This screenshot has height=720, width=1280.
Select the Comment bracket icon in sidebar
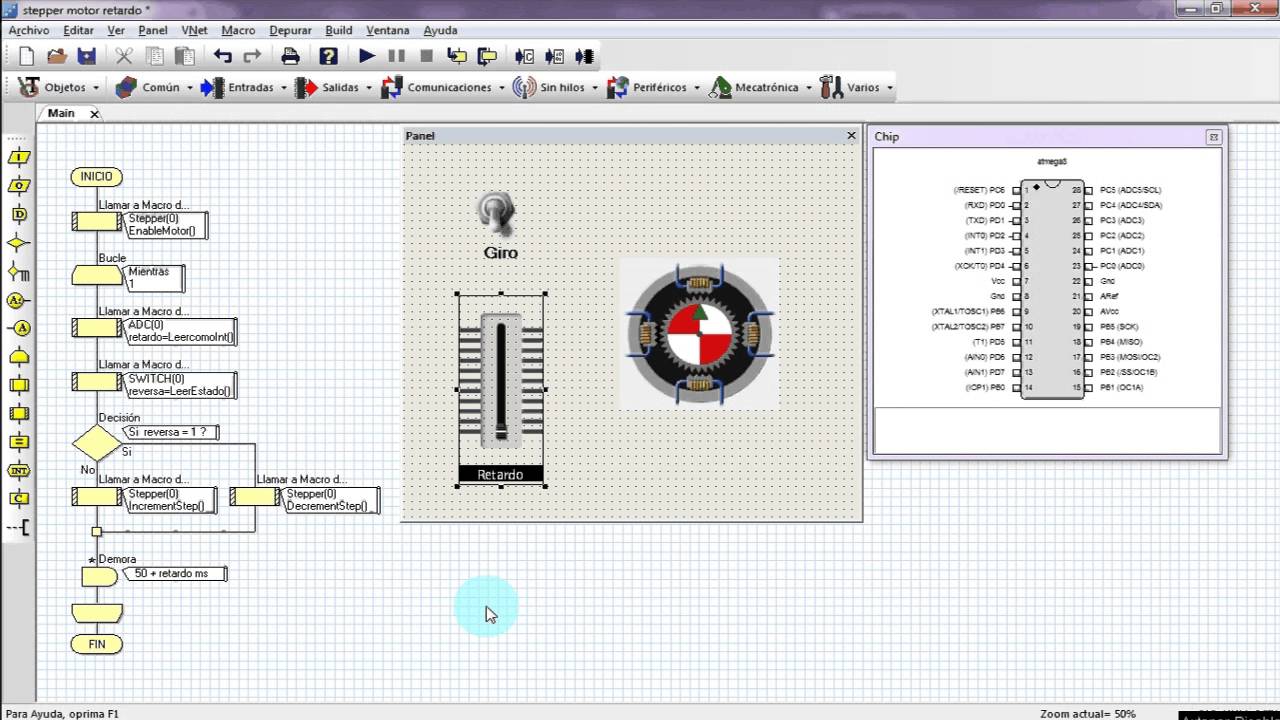coord(18,527)
